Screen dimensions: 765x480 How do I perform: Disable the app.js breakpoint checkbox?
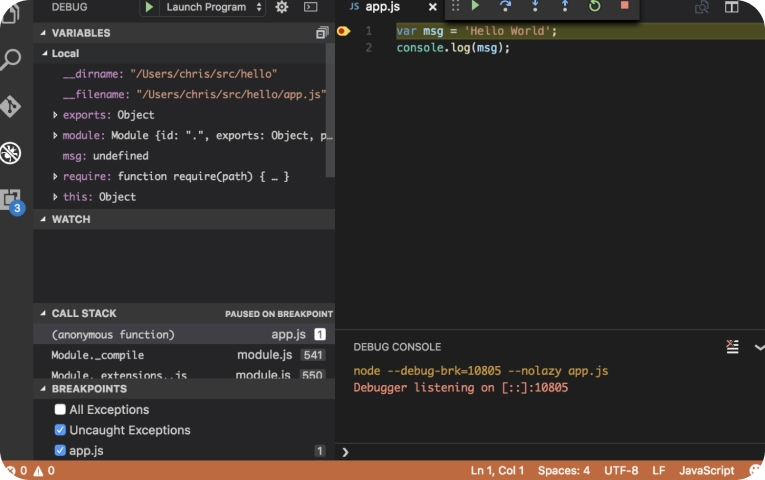click(60, 450)
